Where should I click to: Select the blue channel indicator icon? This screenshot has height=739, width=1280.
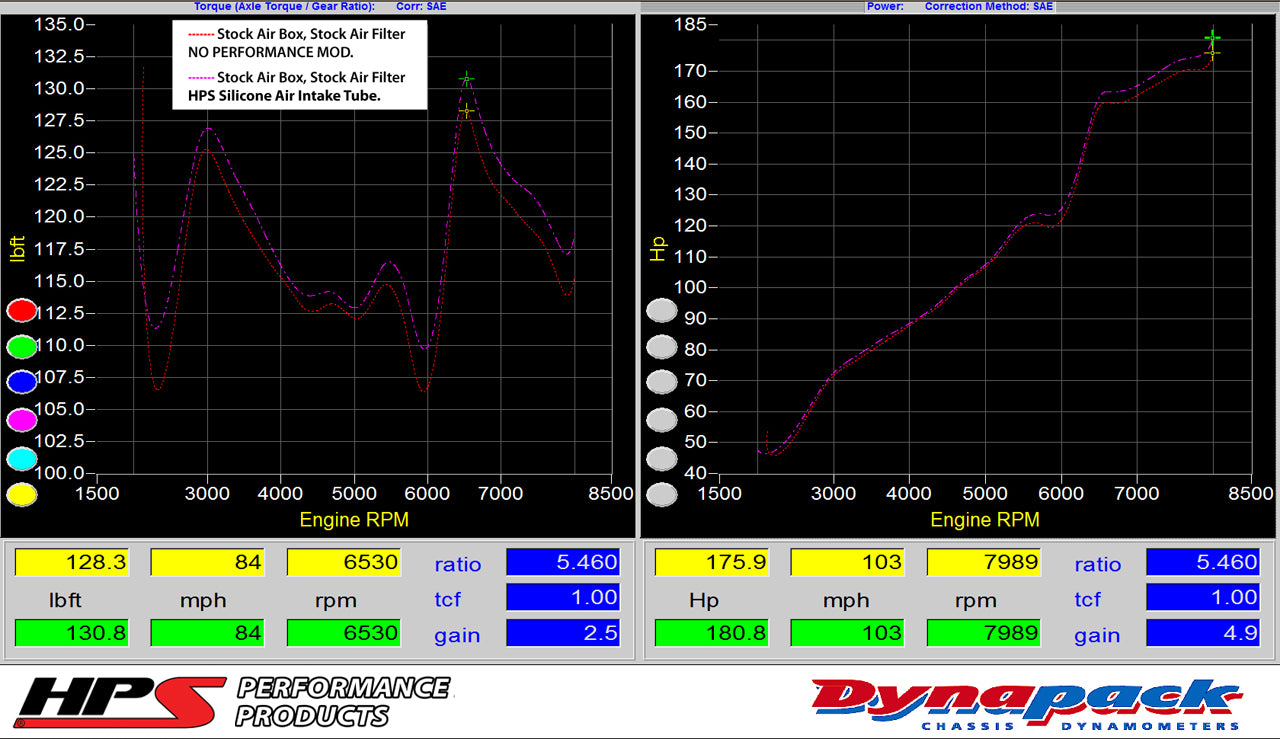tap(21, 381)
